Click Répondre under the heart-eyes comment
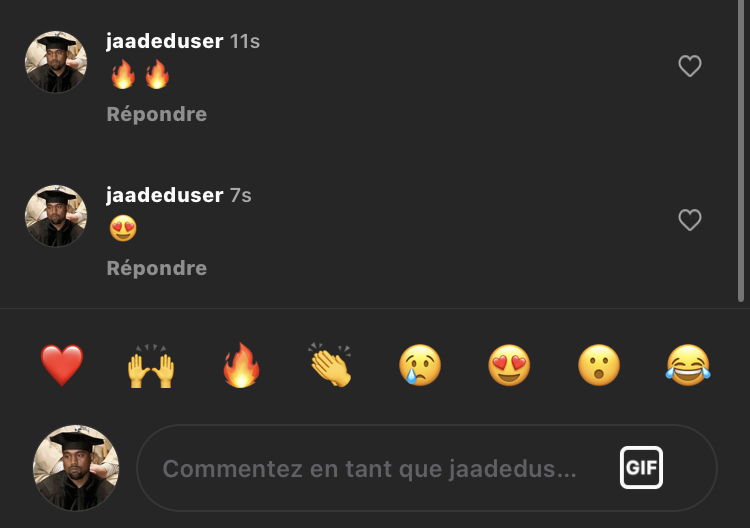The image size is (750, 528). tap(157, 268)
